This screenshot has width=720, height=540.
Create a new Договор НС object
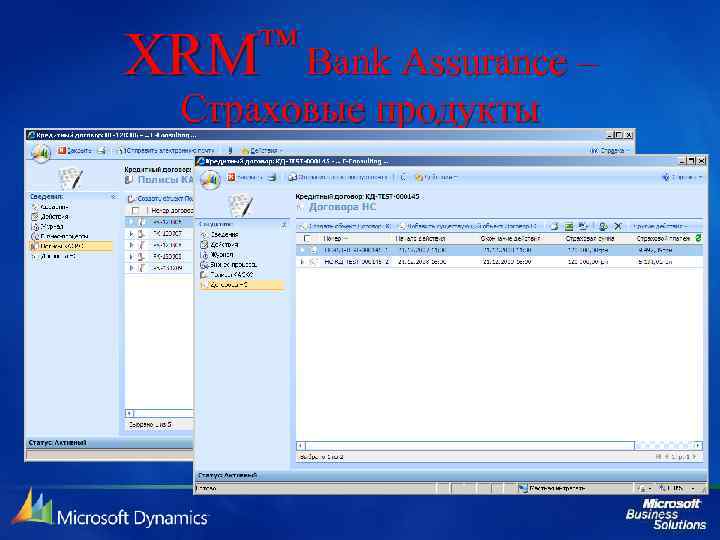click(345, 226)
